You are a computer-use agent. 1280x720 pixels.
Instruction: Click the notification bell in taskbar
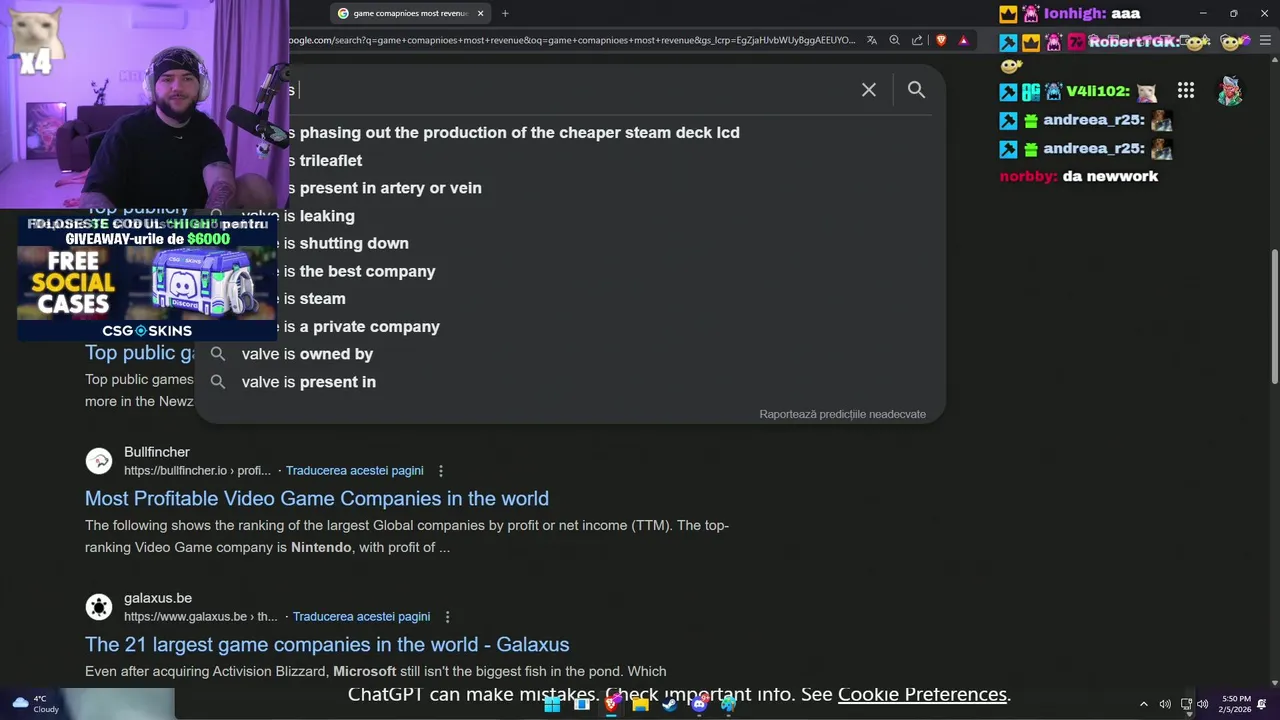pyautogui.click(x=1262, y=704)
